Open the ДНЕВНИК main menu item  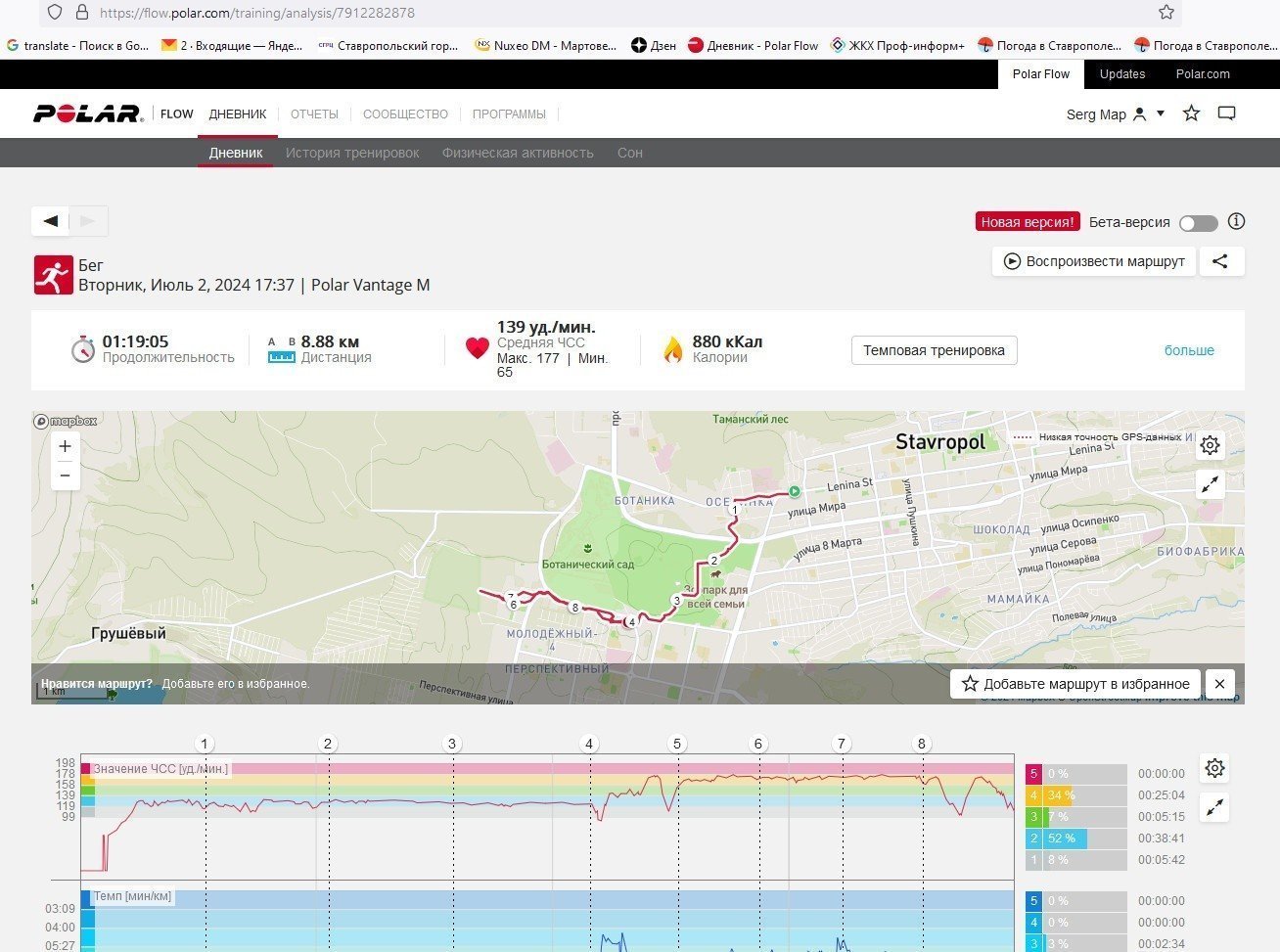coord(238,114)
